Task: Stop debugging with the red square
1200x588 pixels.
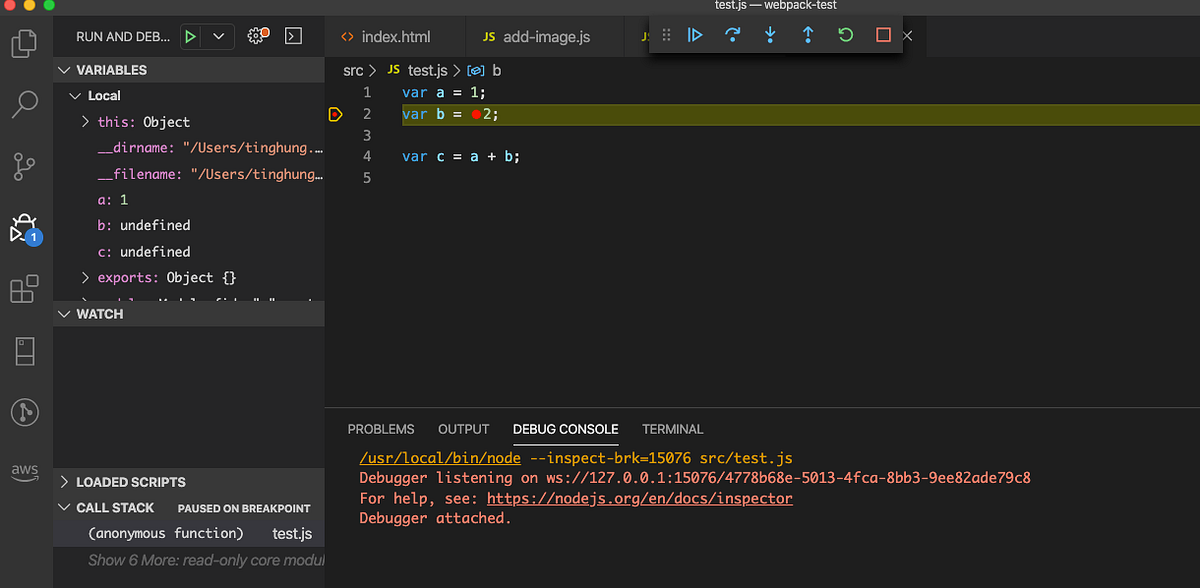Action: (x=882, y=35)
